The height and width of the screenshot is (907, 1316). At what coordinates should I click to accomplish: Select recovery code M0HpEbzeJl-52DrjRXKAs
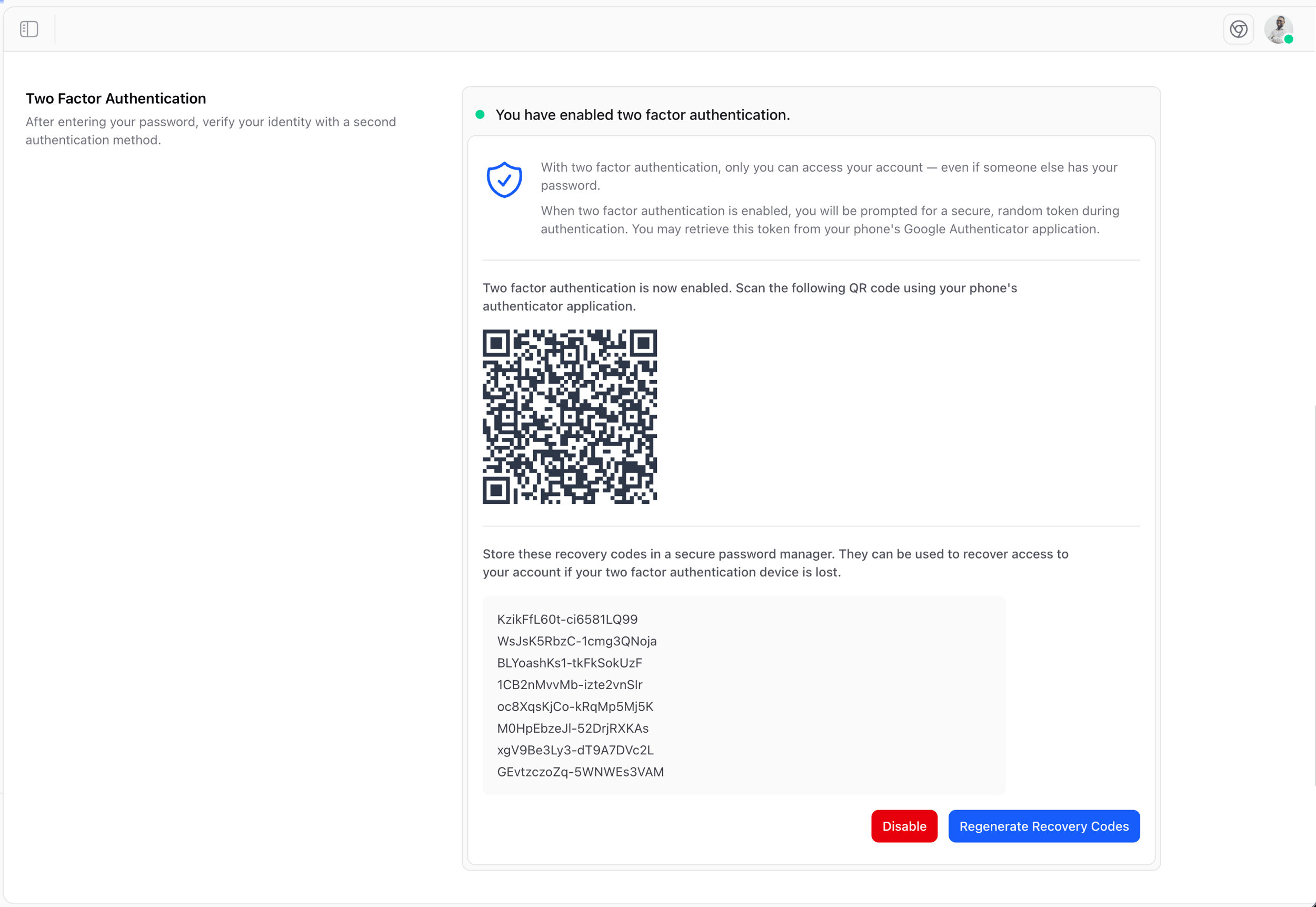click(x=573, y=728)
